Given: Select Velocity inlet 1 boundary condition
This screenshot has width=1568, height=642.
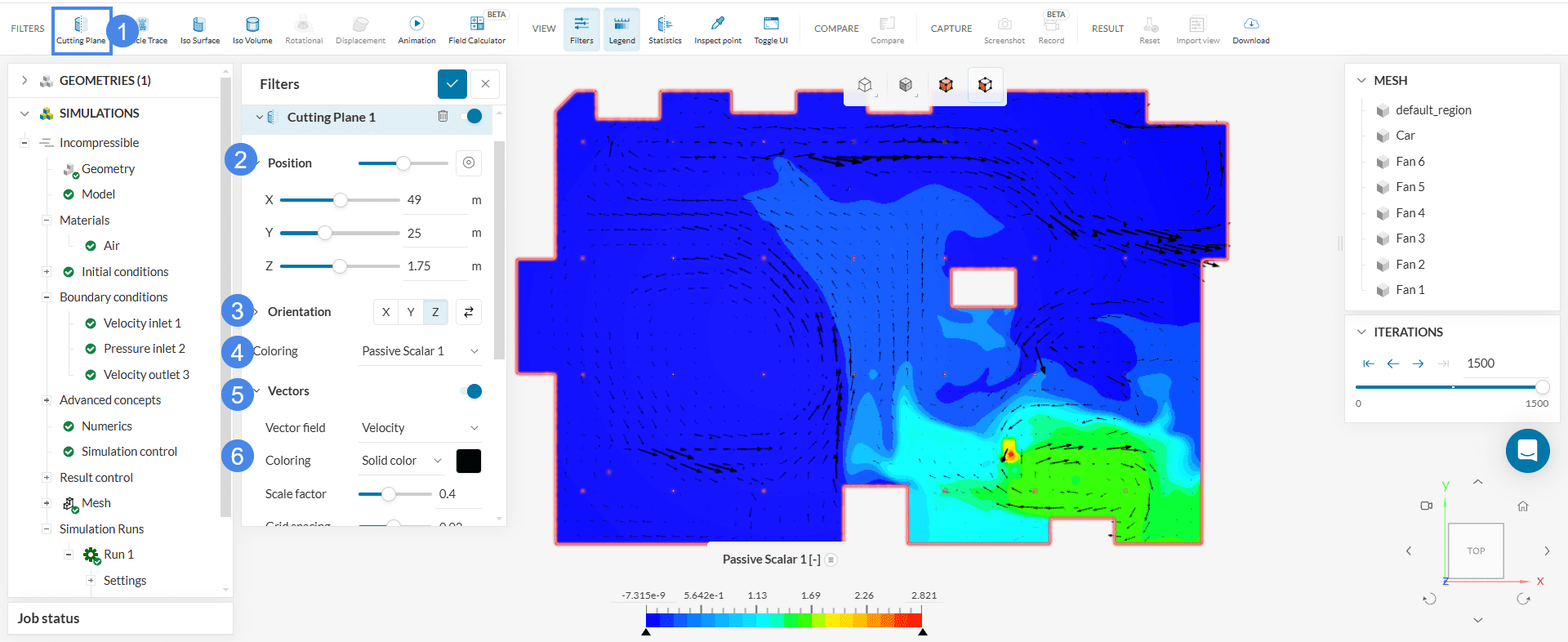Looking at the screenshot, I should click(x=142, y=323).
